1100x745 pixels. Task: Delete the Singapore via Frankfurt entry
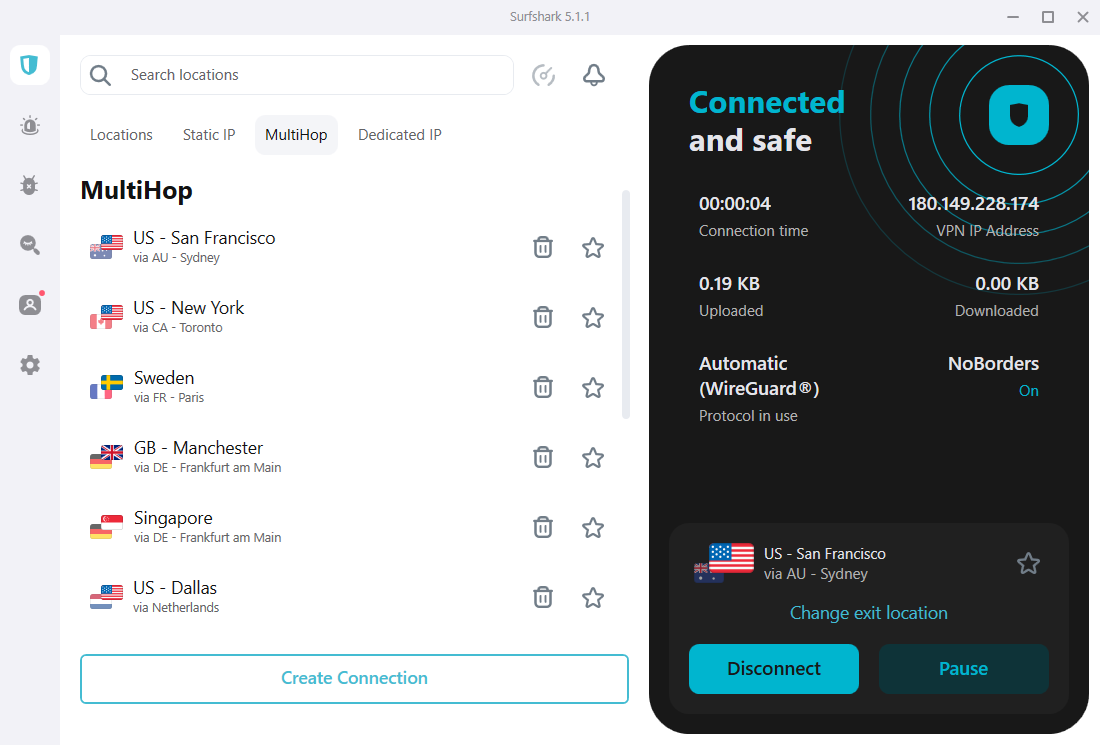pyautogui.click(x=543, y=527)
